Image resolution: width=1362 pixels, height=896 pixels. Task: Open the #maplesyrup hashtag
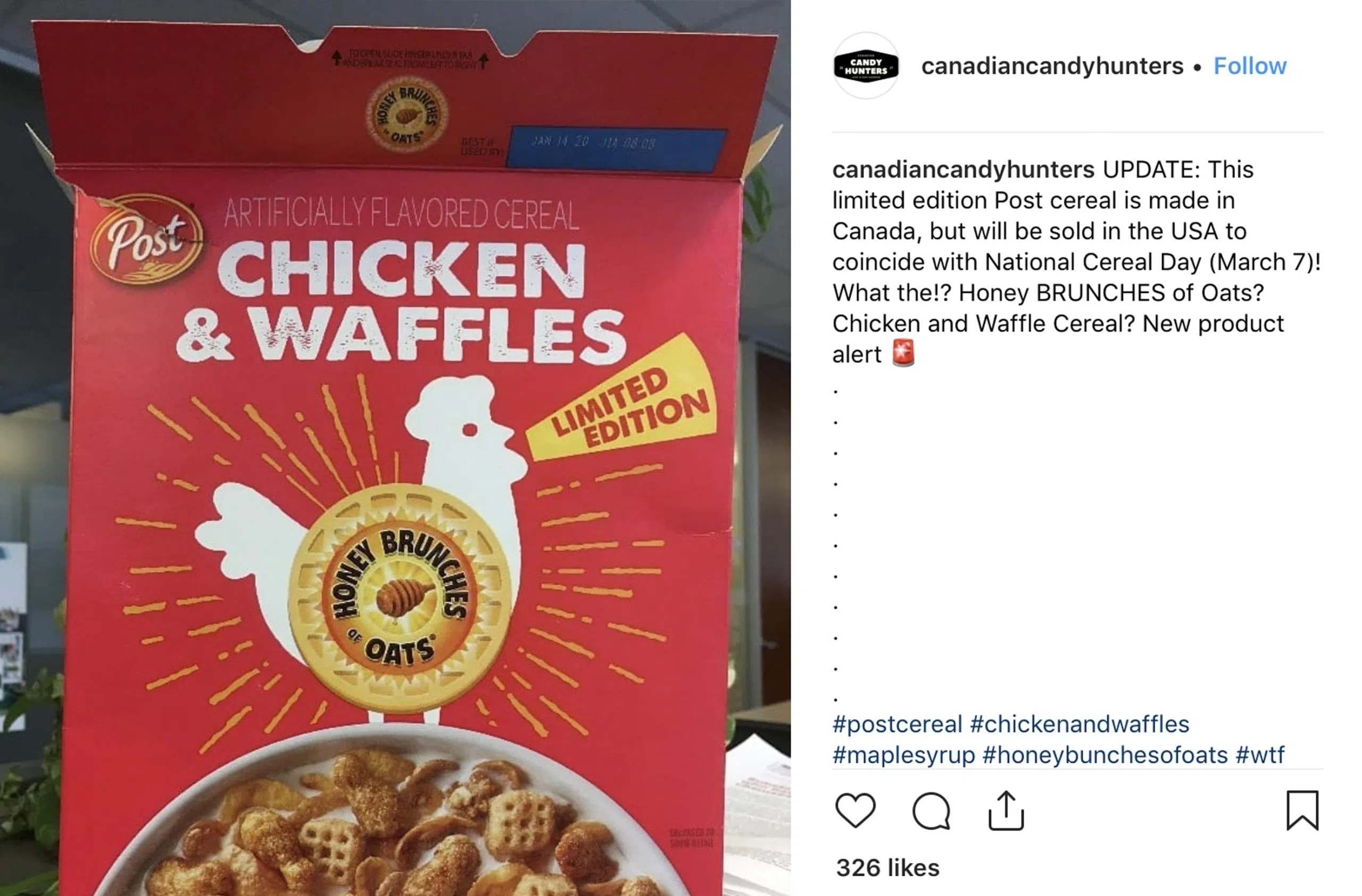[903, 755]
